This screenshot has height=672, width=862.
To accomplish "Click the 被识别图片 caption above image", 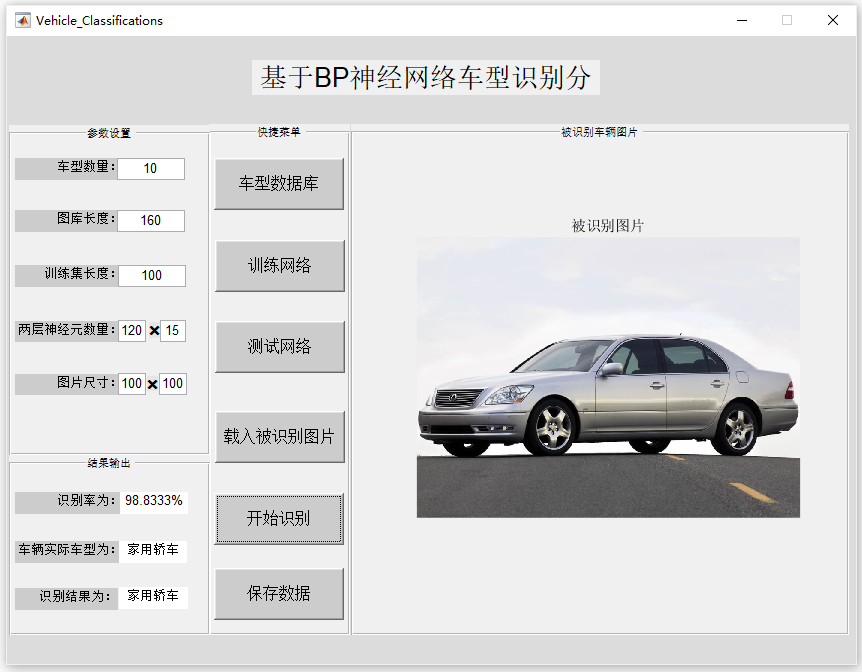I will click(x=607, y=226).
